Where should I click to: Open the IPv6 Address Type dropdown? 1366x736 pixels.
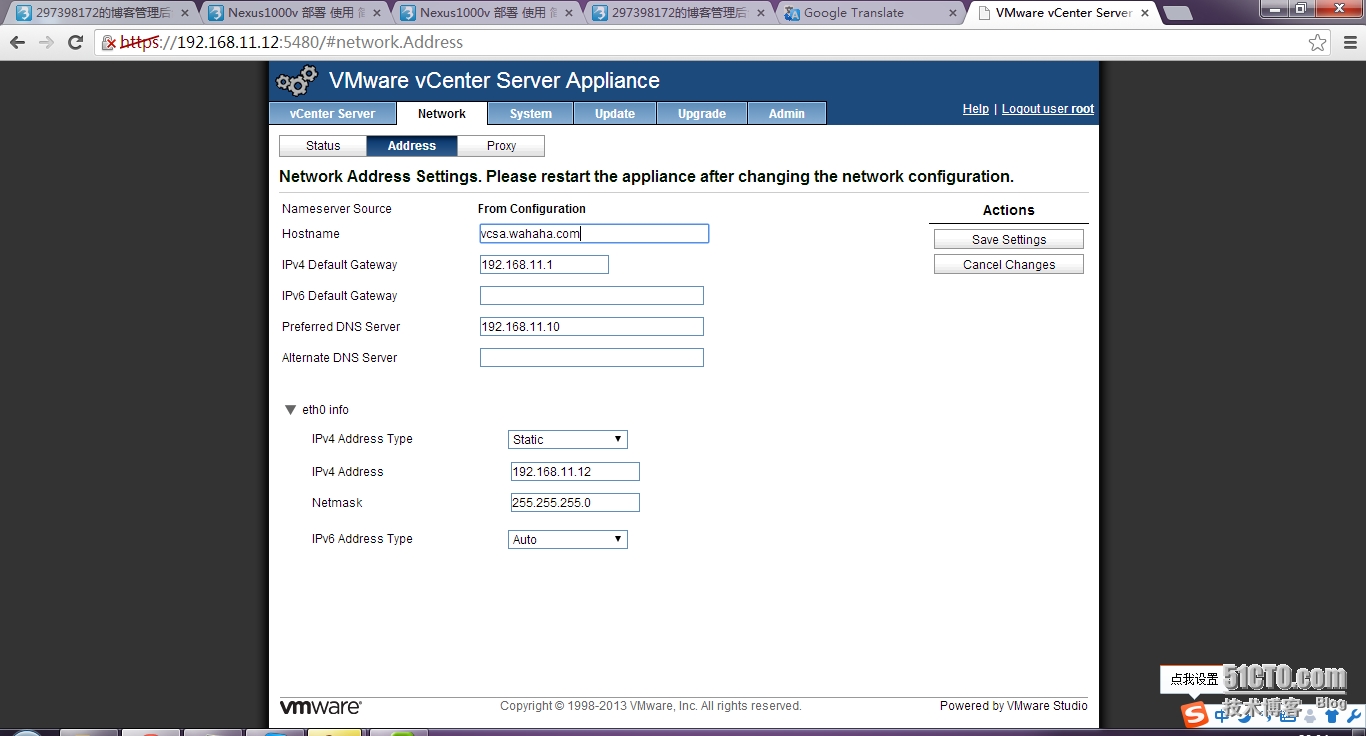pos(568,540)
